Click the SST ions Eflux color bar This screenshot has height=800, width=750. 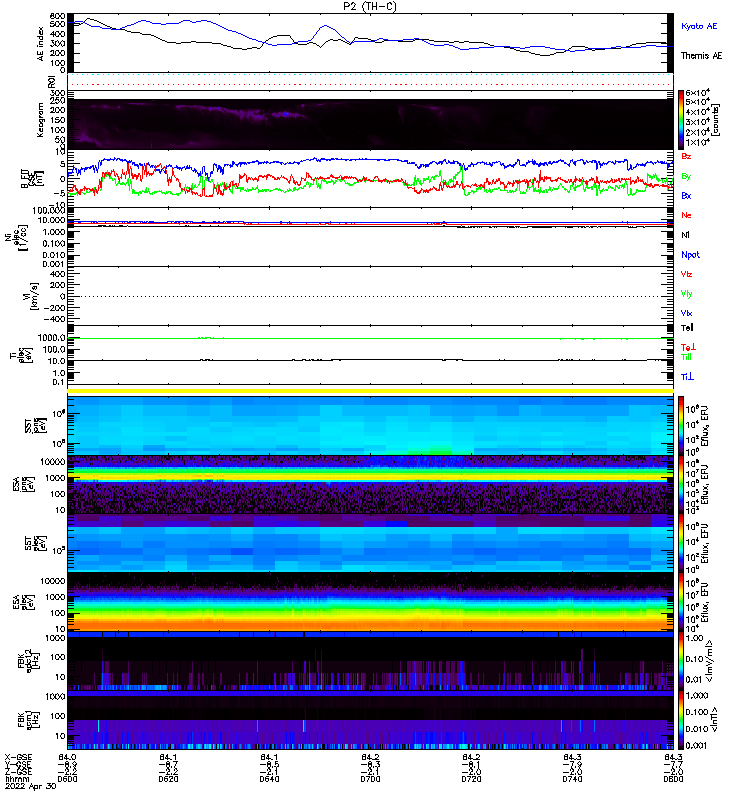681,426
